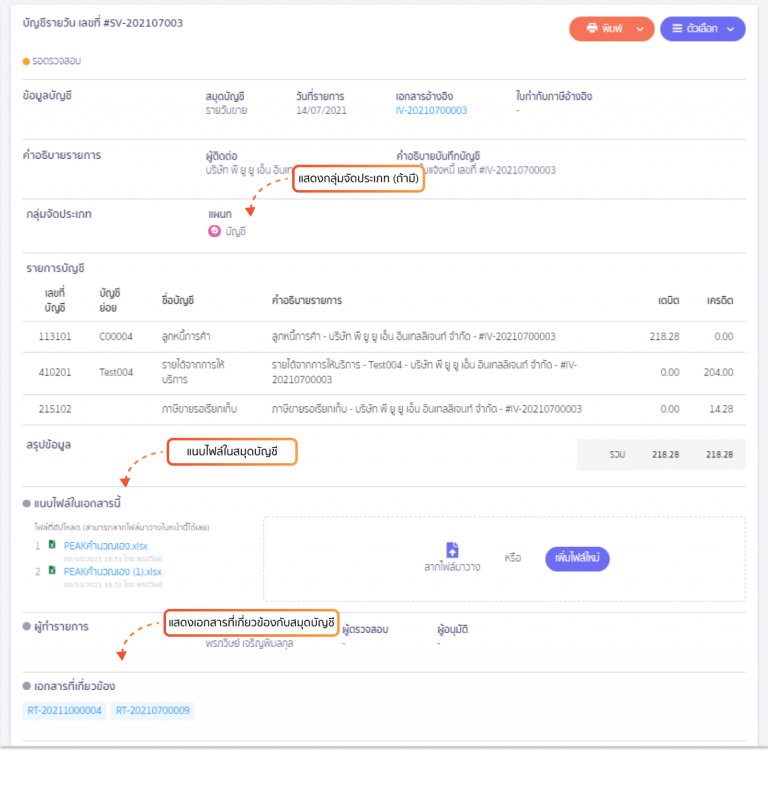Click the upload file icon in drop zone
The width and height of the screenshot is (768, 799).
[x=452, y=550]
